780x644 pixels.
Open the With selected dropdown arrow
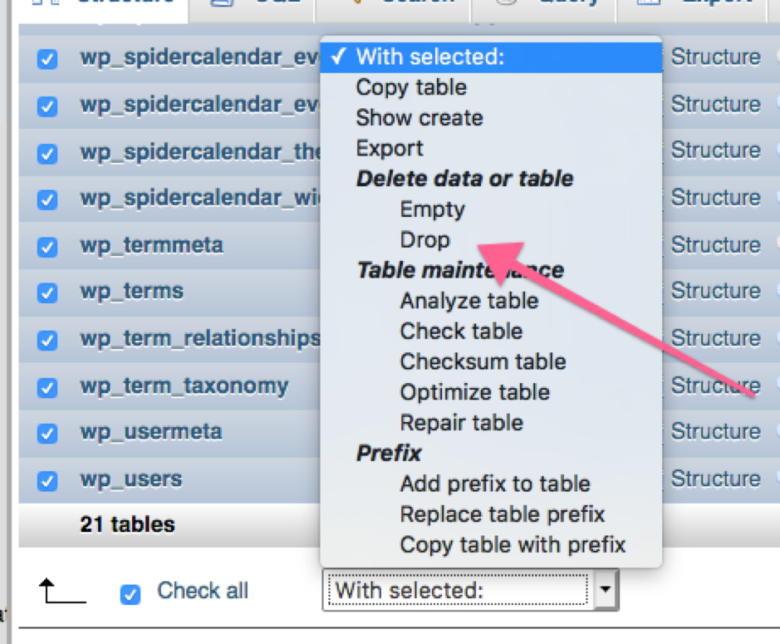605,590
